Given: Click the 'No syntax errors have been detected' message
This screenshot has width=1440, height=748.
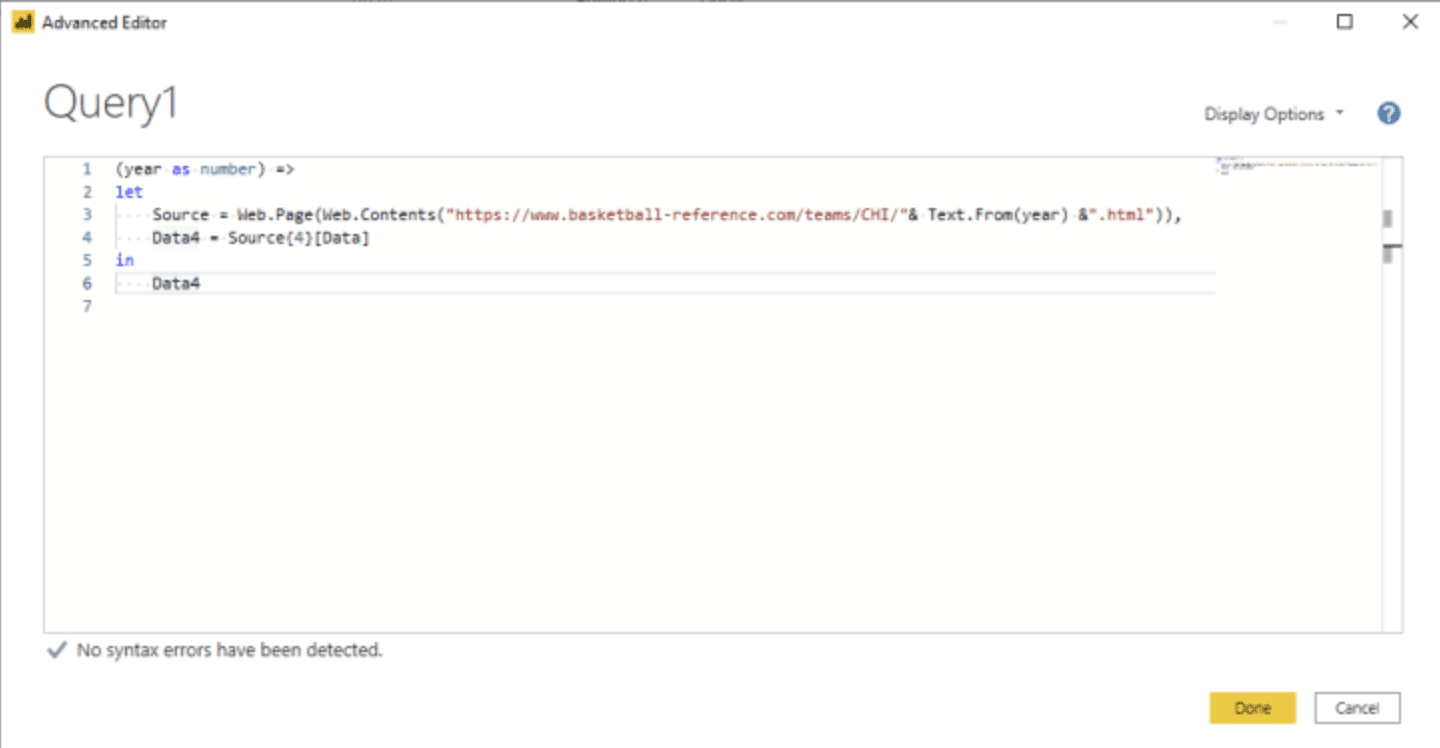Looking at the screenshot, I should coord(230,649).
